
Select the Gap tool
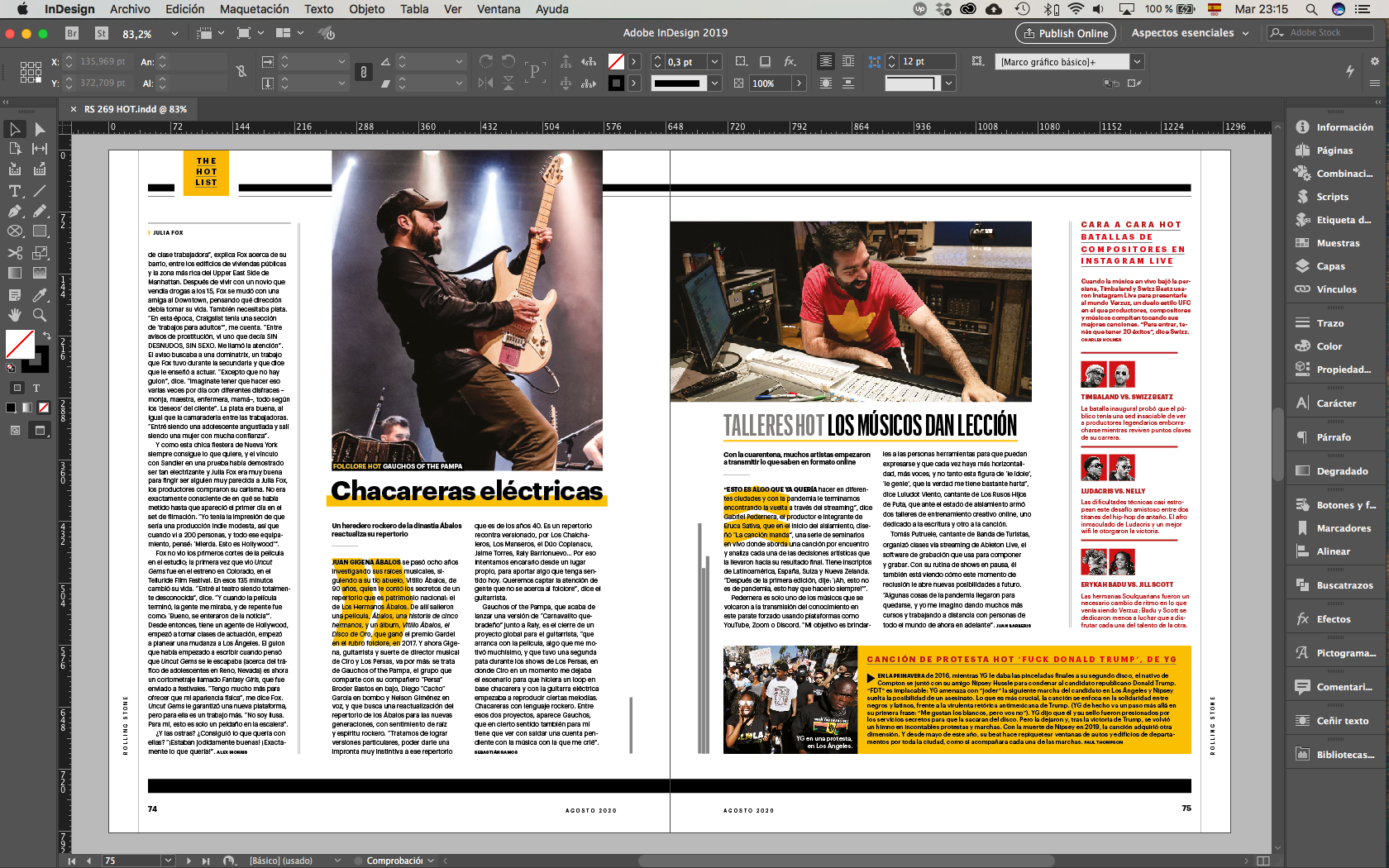[40, 149]
